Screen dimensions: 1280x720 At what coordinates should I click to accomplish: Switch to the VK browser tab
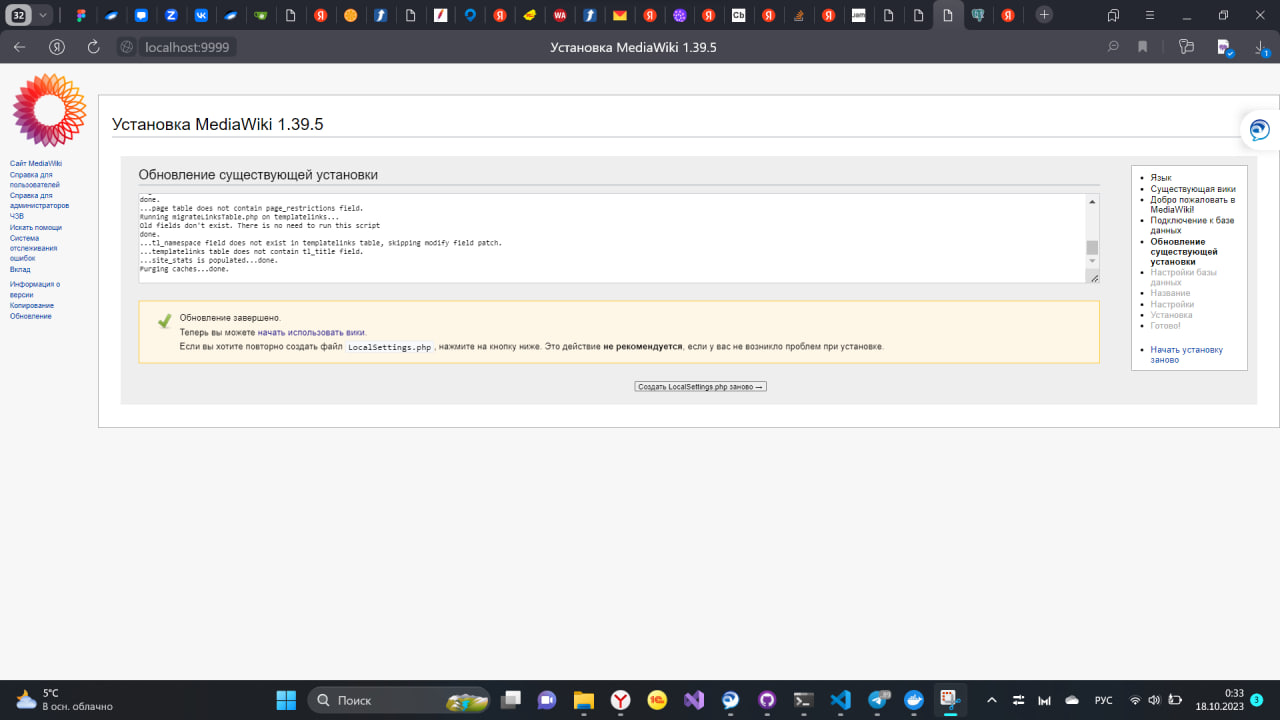pyautogui.click(x=201, y=15)
